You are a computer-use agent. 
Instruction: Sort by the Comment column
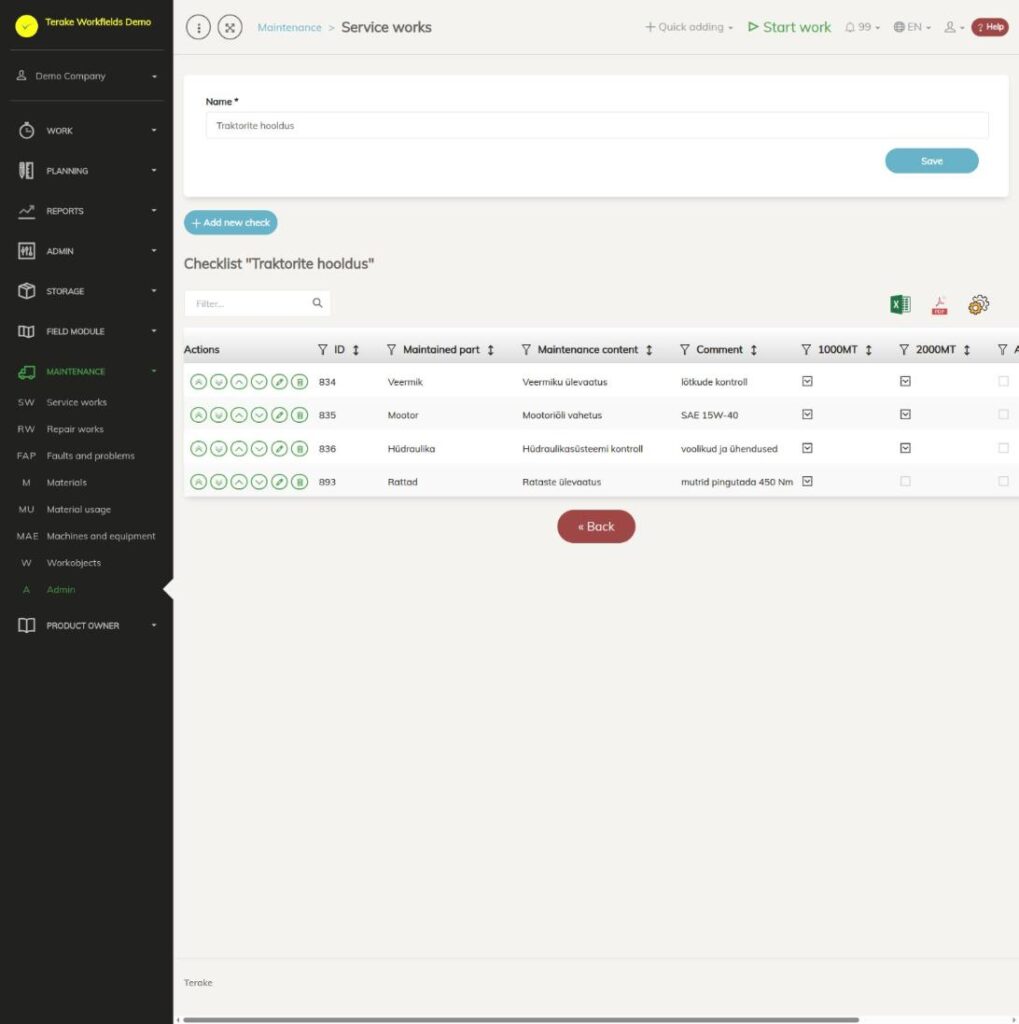tap(754, 350)
